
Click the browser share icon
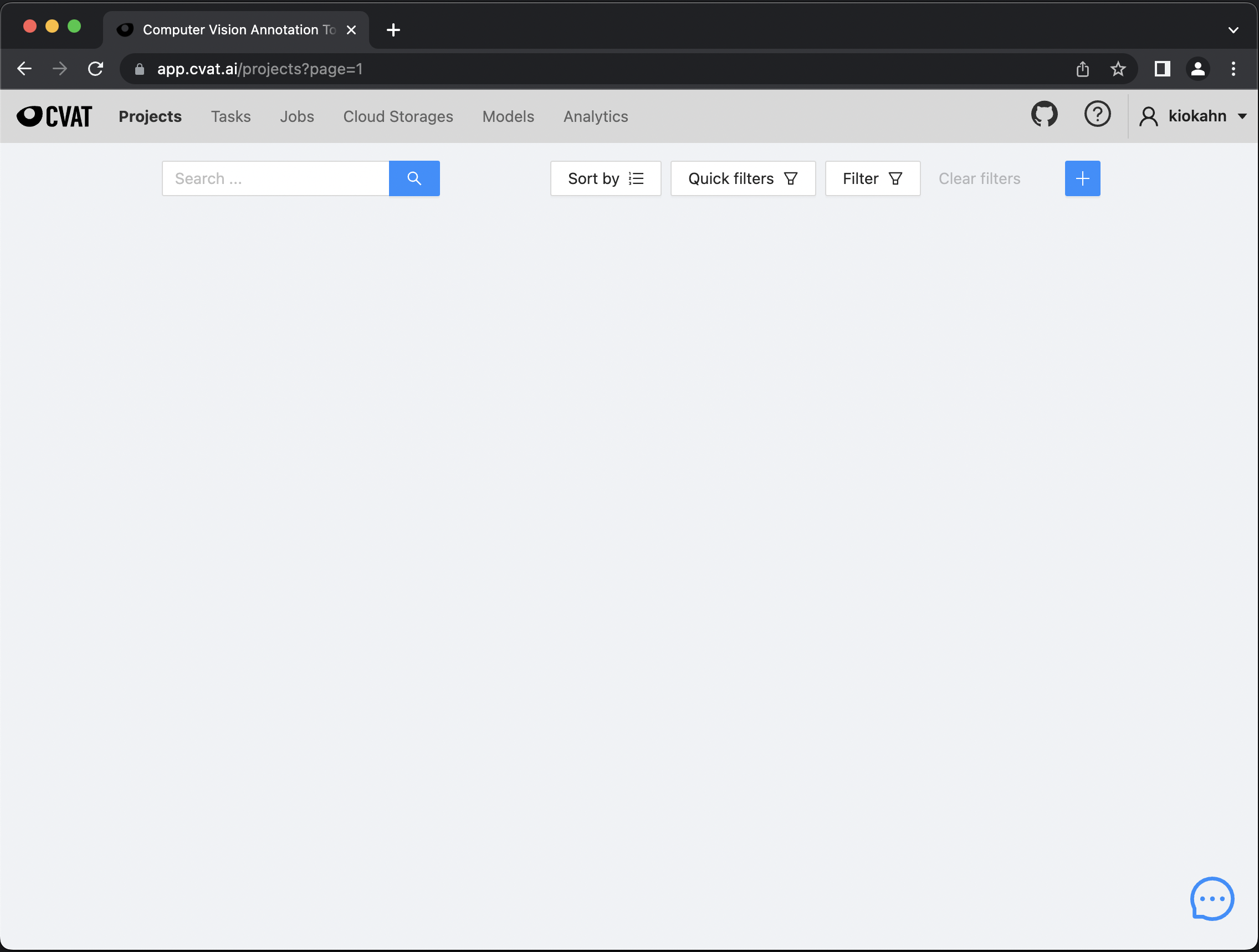pos(1082,69)
